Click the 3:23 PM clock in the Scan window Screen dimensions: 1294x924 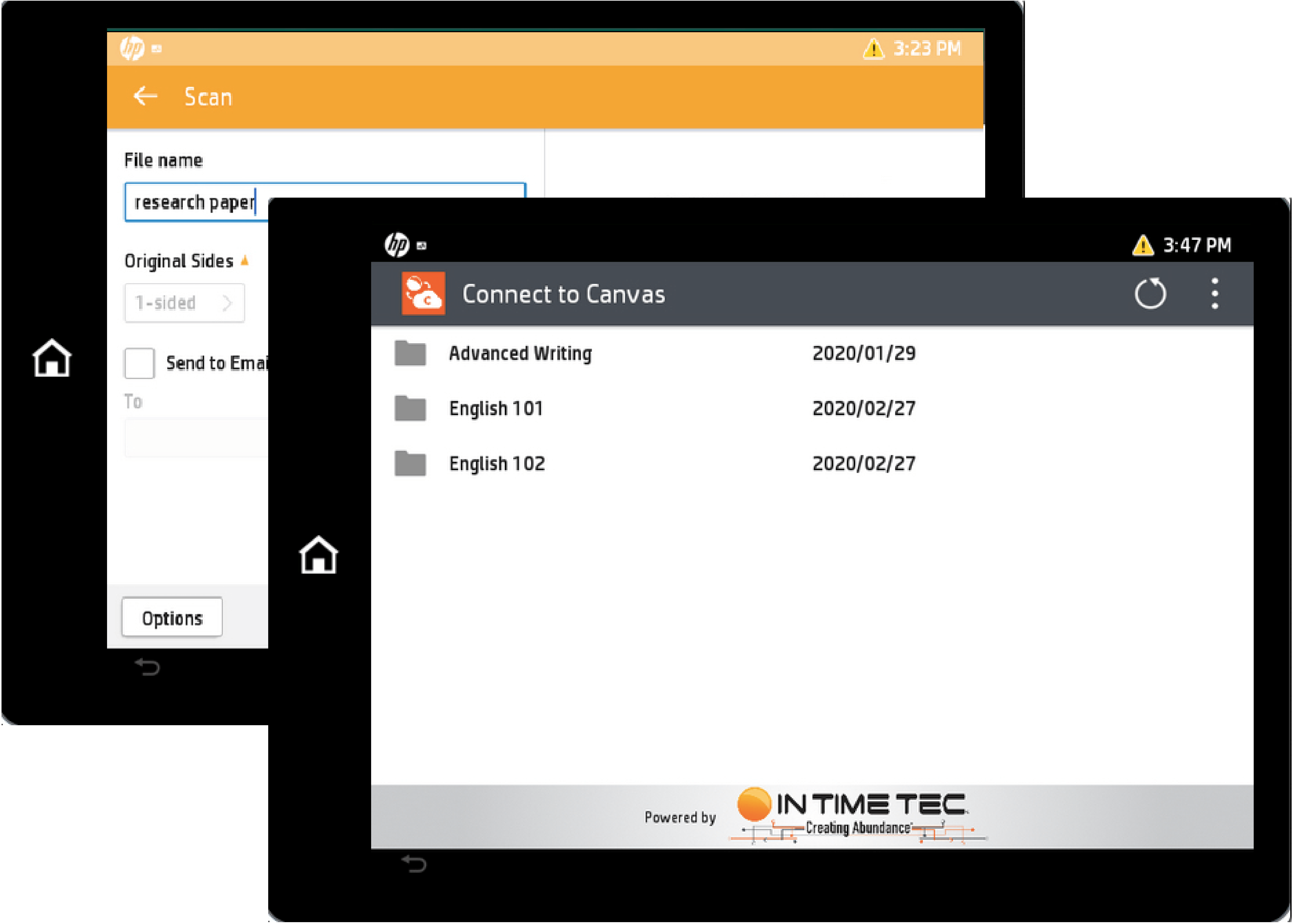pos(927,48)
